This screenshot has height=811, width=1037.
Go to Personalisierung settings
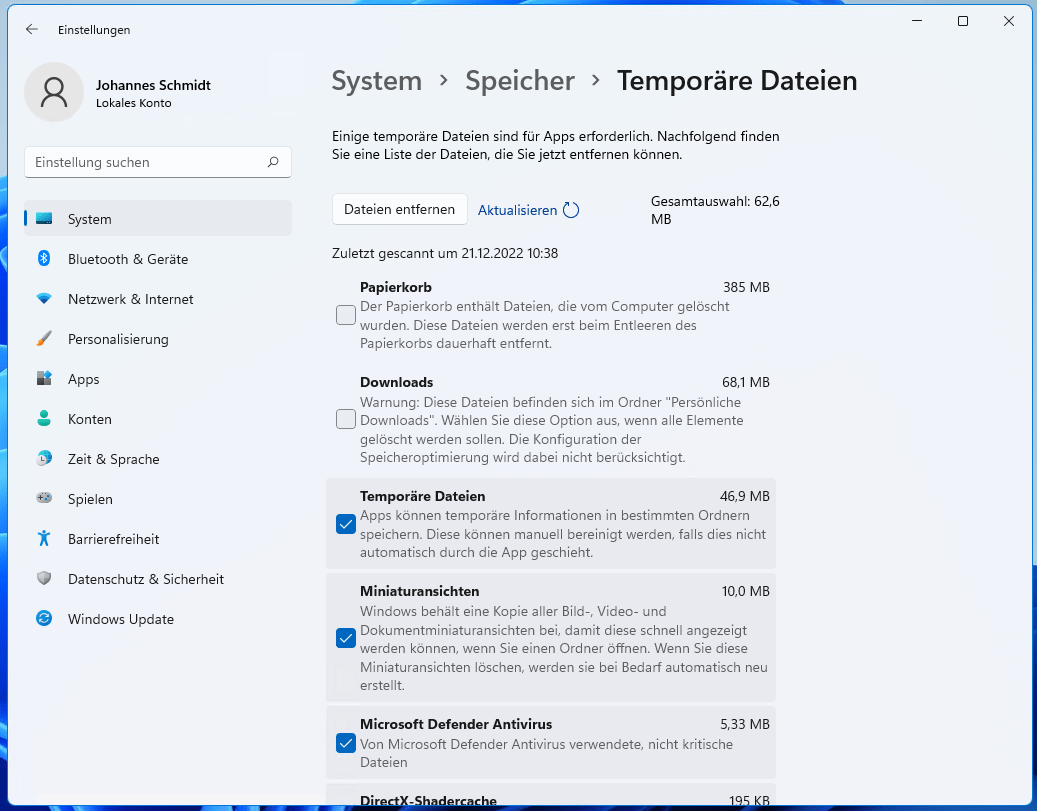pos(157,339)
